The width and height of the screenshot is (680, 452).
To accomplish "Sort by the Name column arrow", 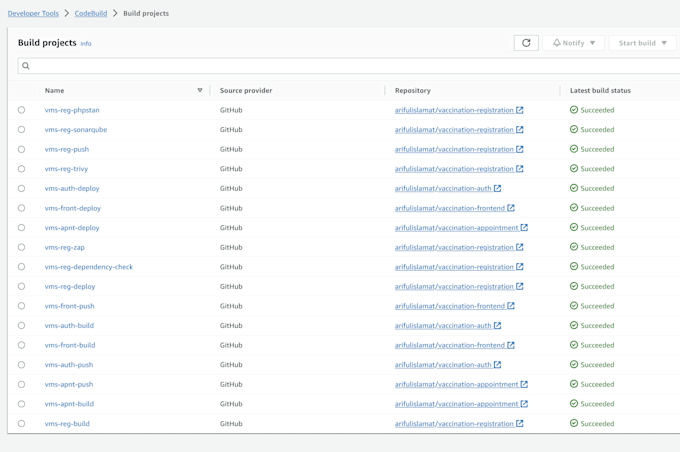I will pyautogui.click(x=200, y=90).
